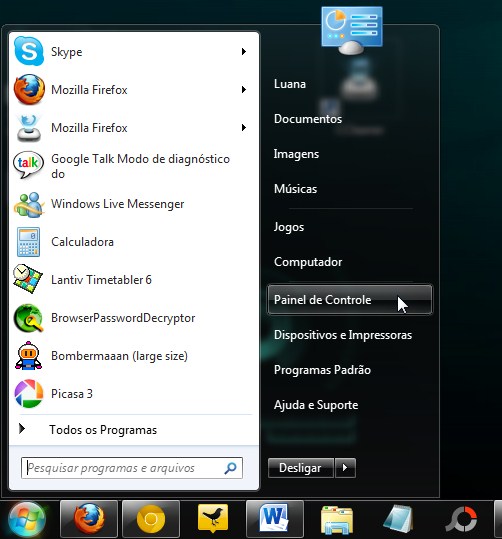Screen dimensions: 502x539
Task: Open Windows Explorer folder in taskbar
Action: click(337, 520)
